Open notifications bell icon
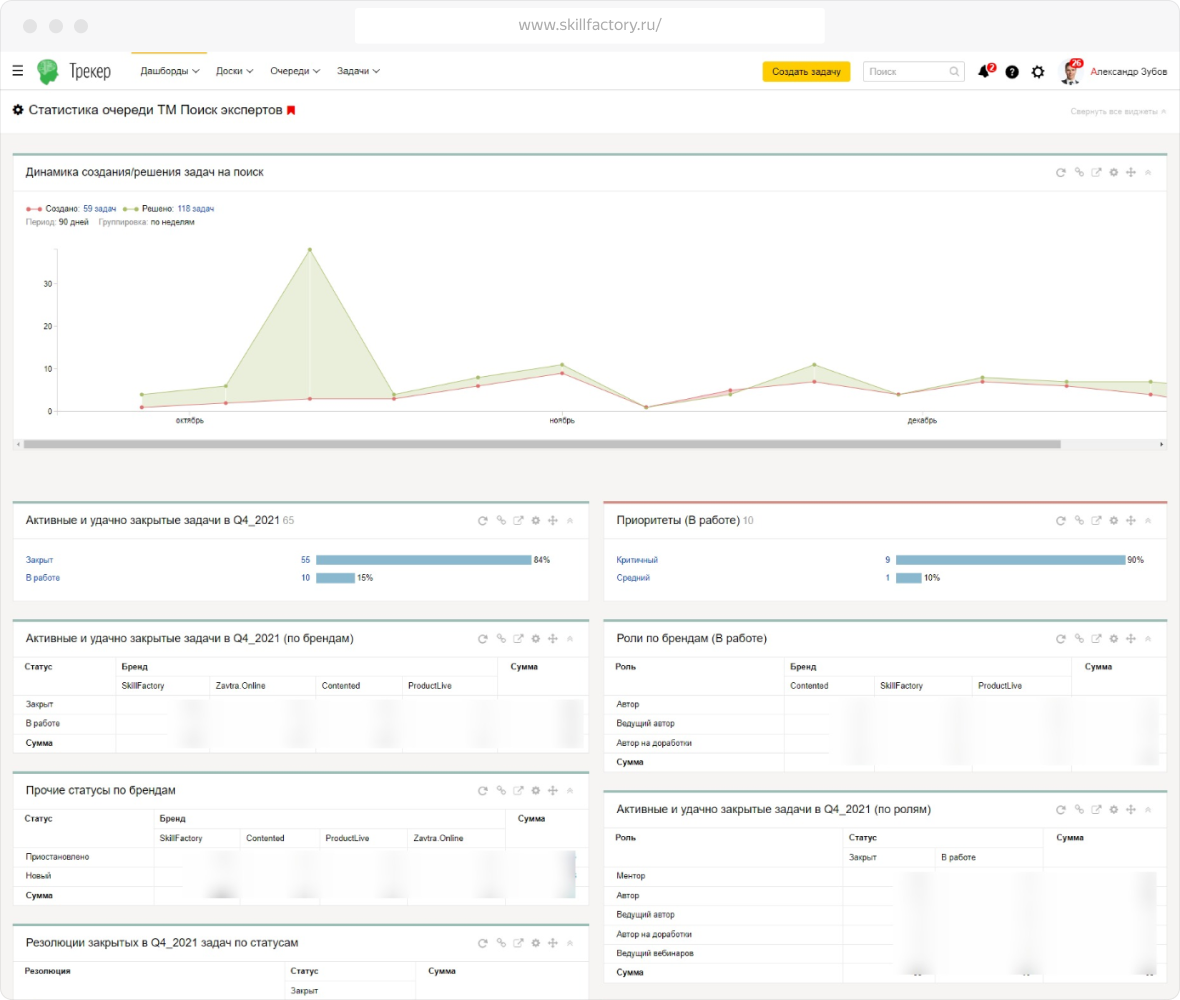The height and width of the screenshot is (1000, 1180). 984,72
